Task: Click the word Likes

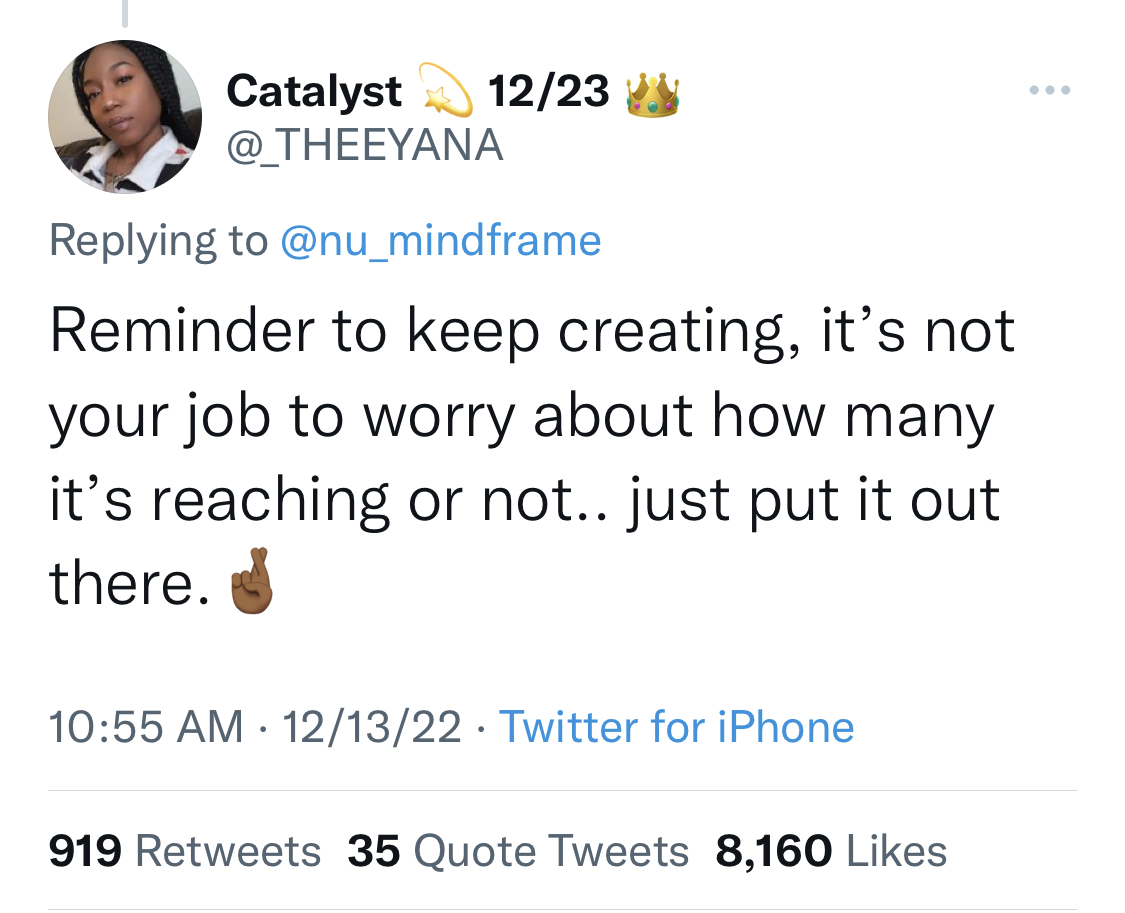Action: pyautogui.click(x=897, y=851)
